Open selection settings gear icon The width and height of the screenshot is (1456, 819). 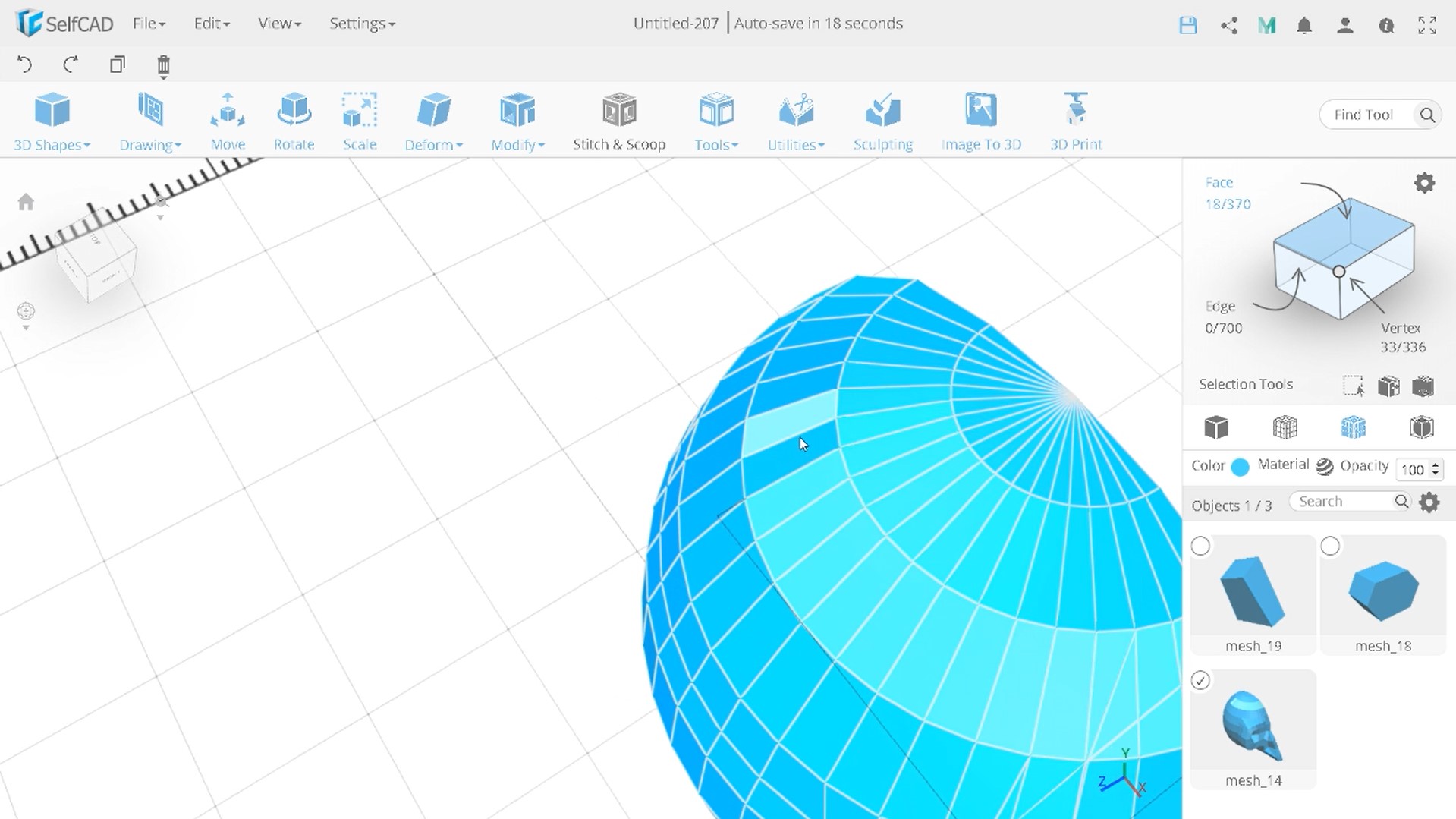tap(1424, 183)
